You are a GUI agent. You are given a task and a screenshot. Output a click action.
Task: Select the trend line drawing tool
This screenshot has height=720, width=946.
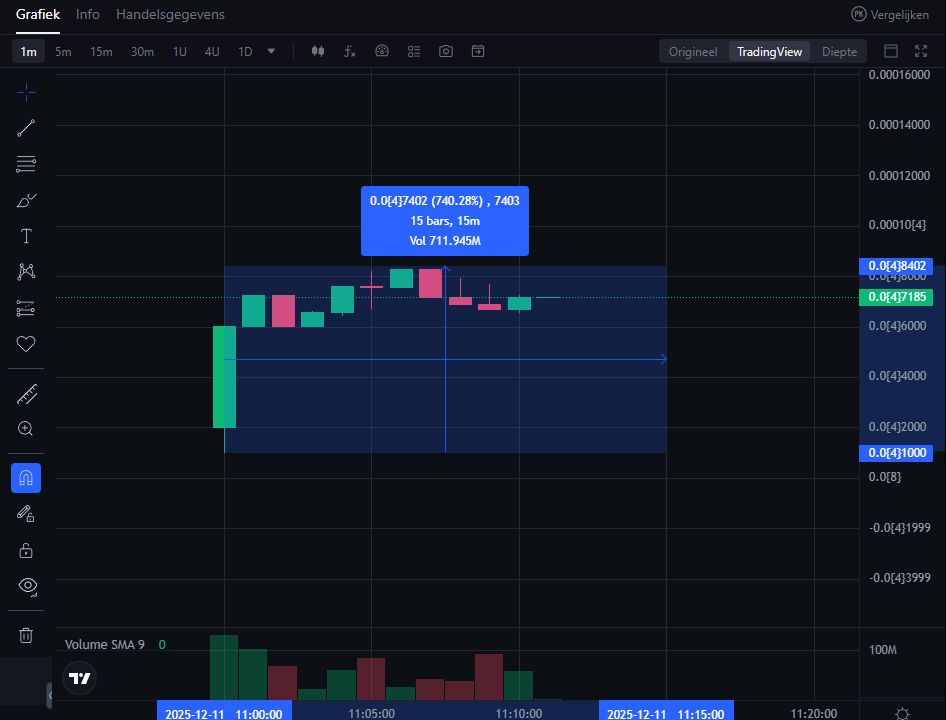pyautogui.click(x=25, y=128)
